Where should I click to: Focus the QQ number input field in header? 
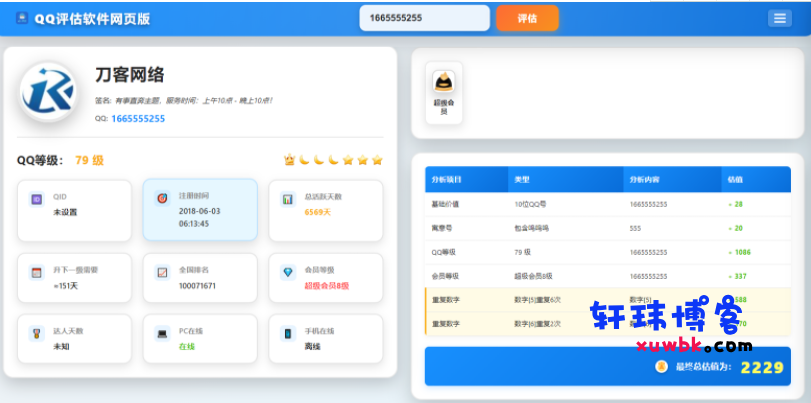click(x=424, y=18)
